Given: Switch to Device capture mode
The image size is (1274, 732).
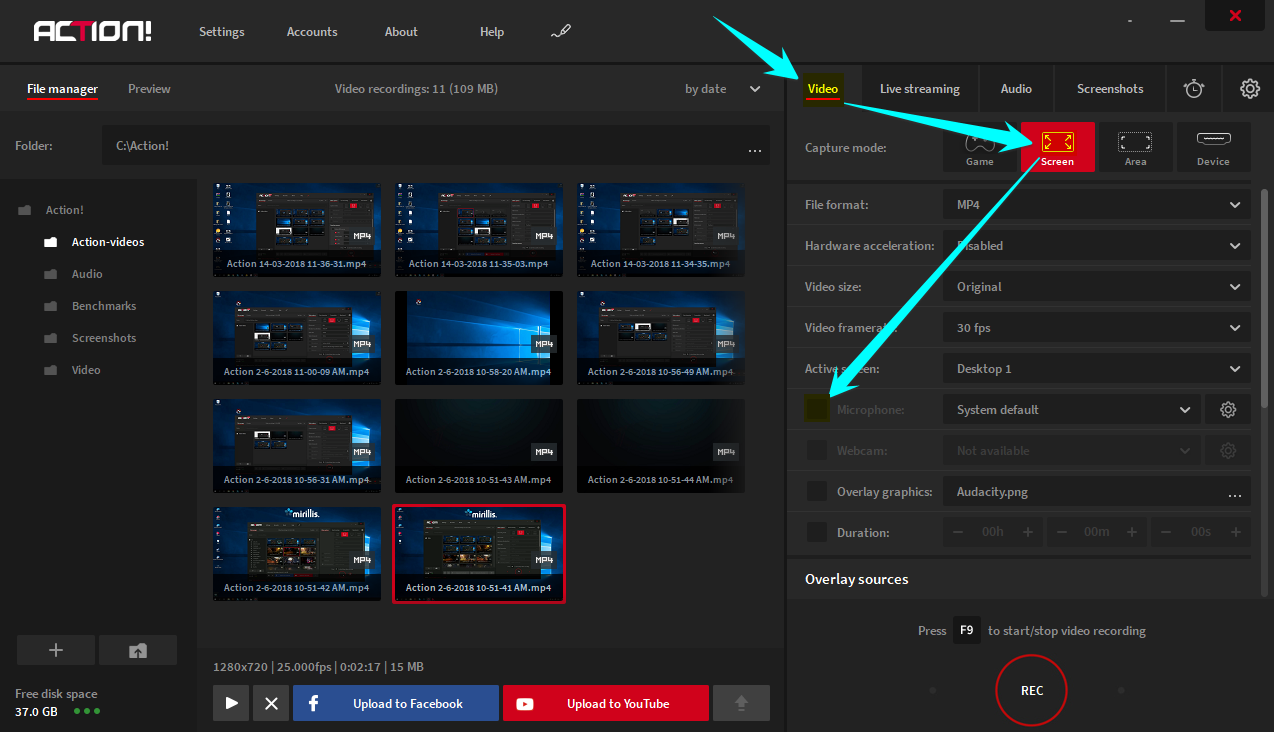Looking at the screenshot, I should (x=1213, y=147).
